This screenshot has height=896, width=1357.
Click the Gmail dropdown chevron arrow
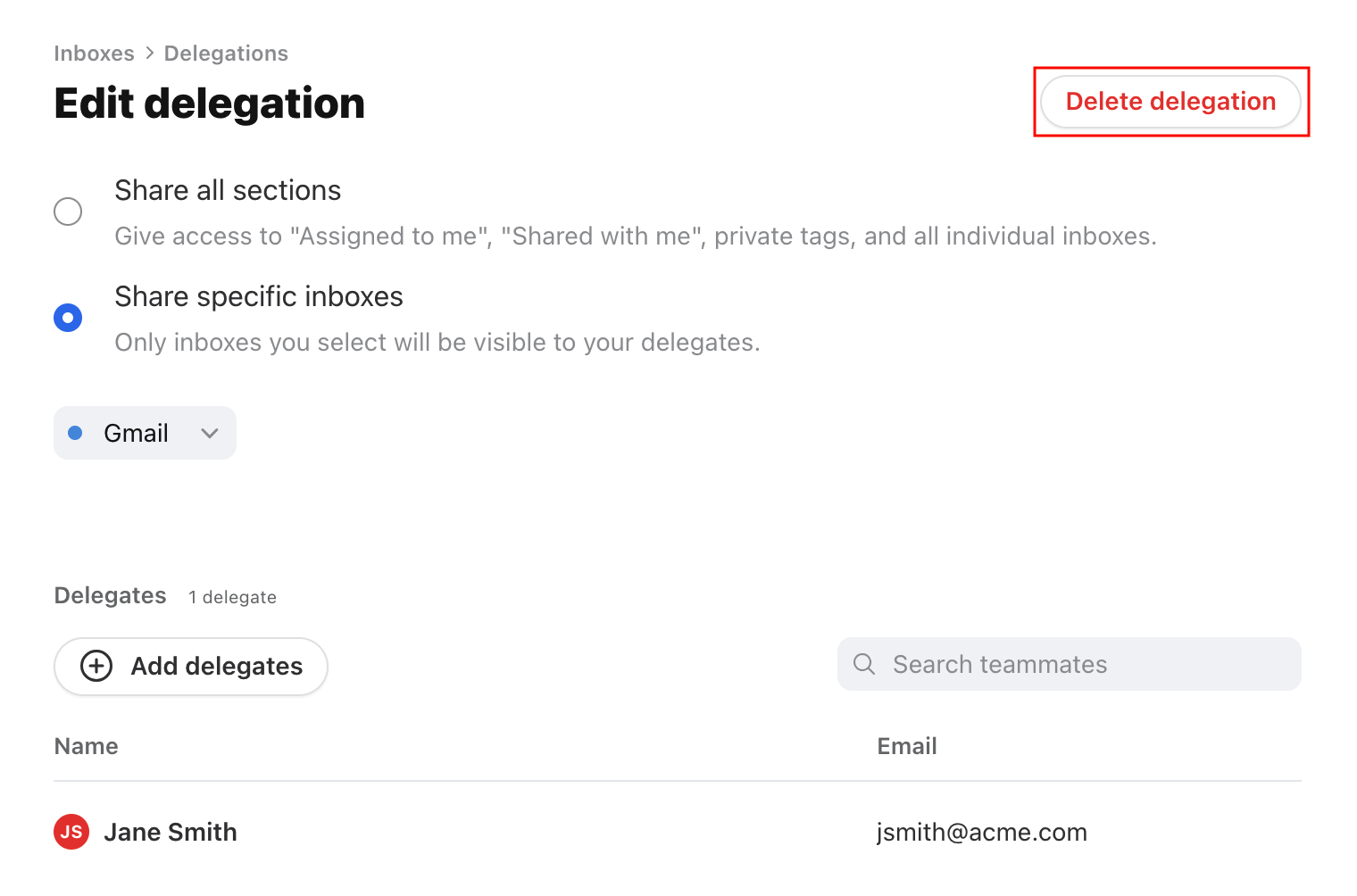[x=210, y=433]
